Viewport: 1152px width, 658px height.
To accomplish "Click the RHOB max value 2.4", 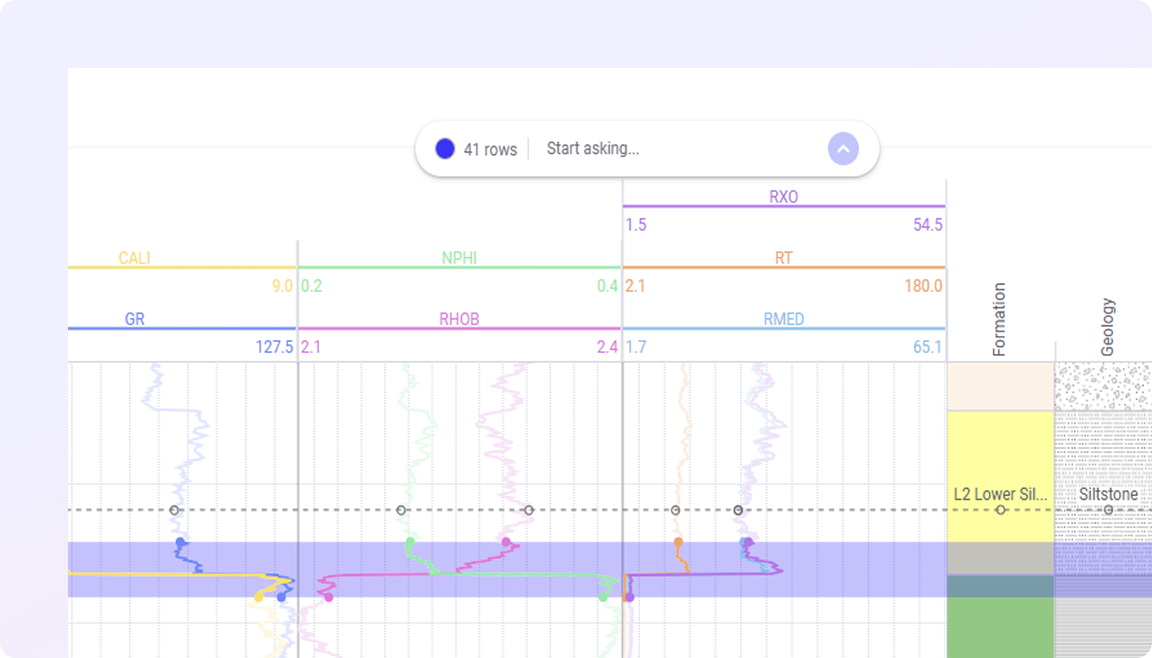I will click(x=607, y=347).
